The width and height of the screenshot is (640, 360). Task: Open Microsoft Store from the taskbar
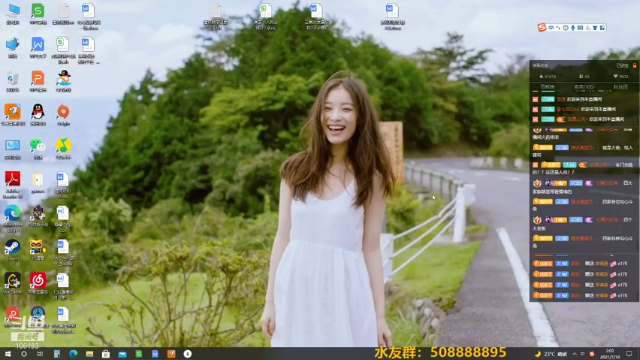(x=106, y=354)
